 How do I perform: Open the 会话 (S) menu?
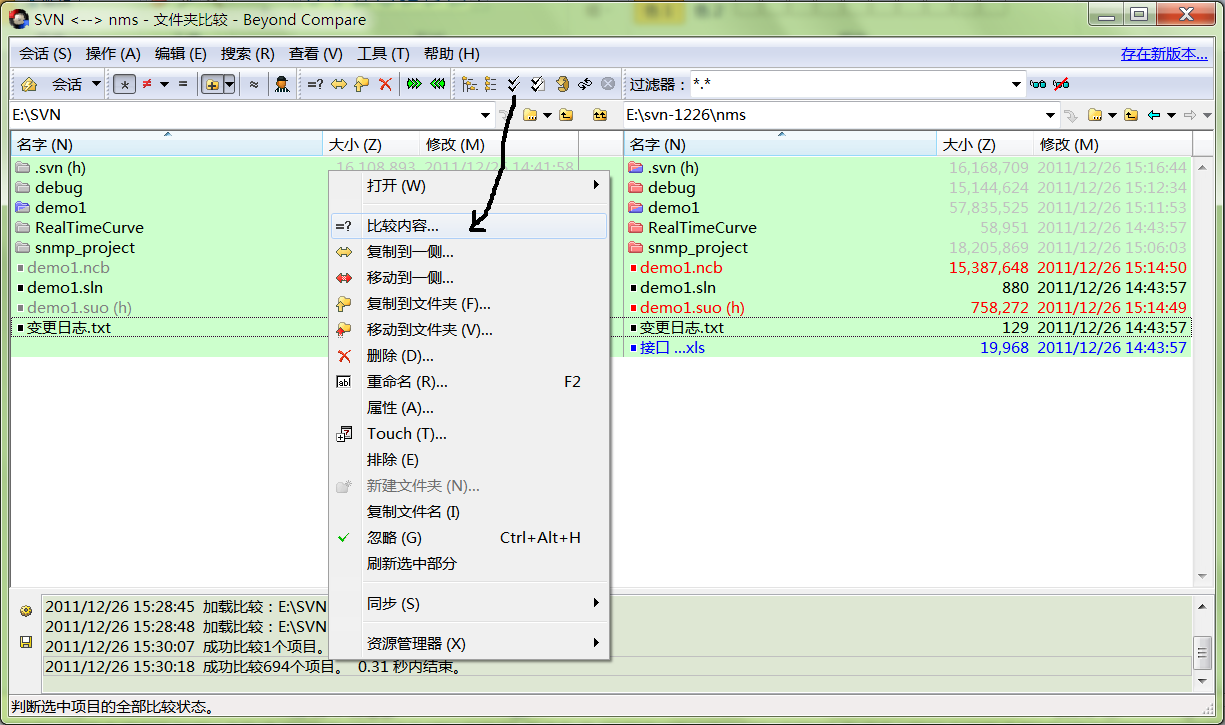tap(45, 54)
